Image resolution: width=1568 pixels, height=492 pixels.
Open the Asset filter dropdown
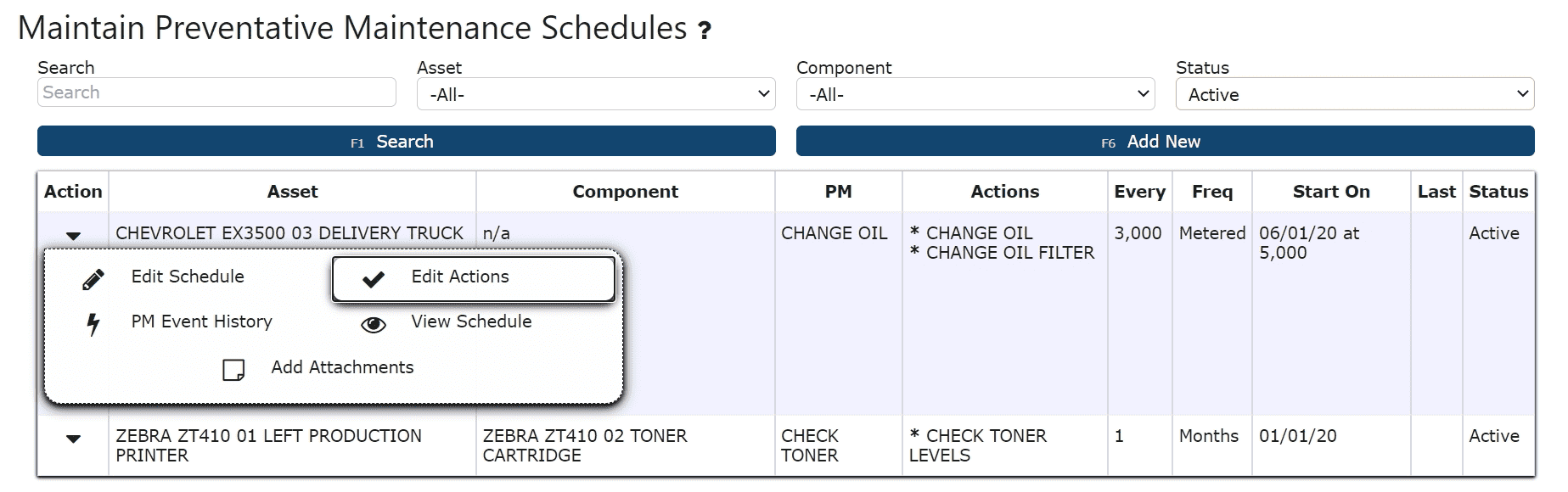click(x=596, y=94)
